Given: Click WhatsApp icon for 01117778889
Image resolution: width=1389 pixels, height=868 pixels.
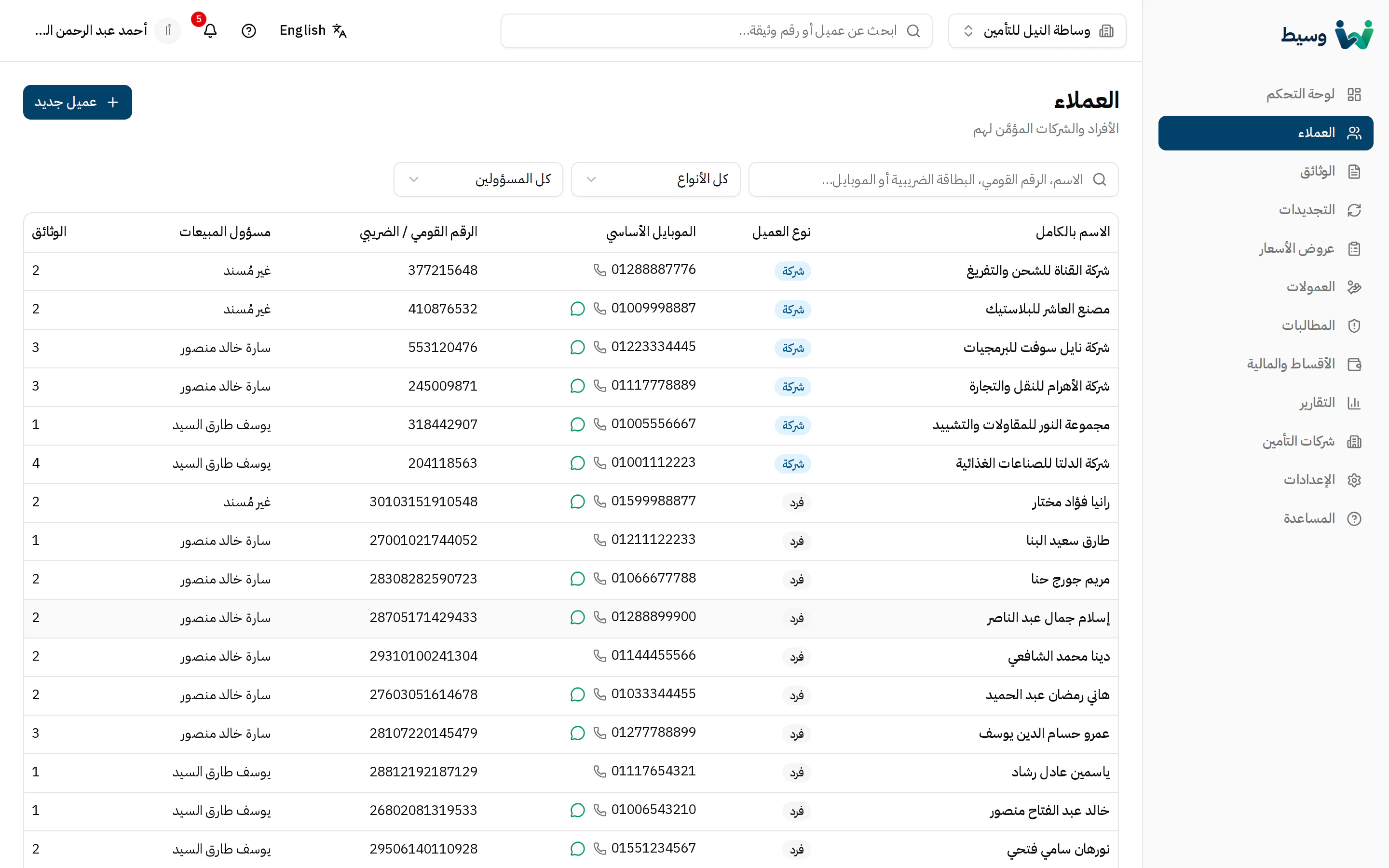Looking at the screenshot, I should click(577, 386).
